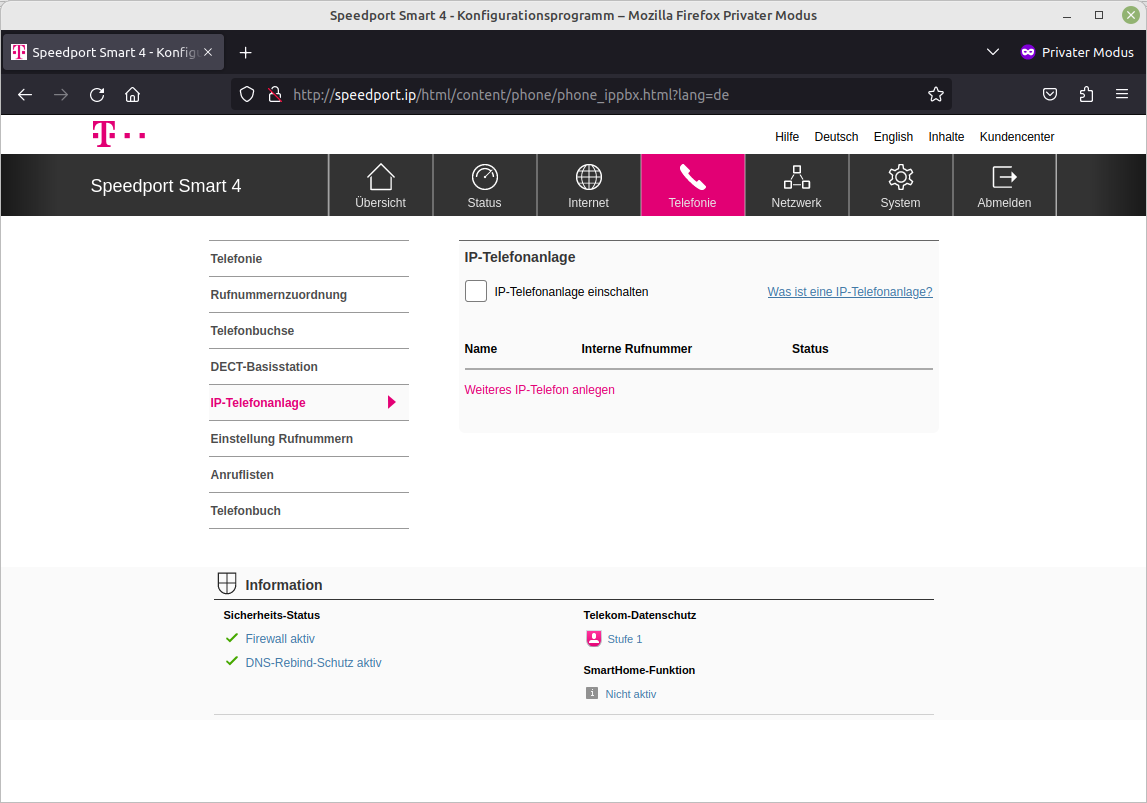
Task: Open the Pocket save icon
Action: click(x=1050, y=94)
